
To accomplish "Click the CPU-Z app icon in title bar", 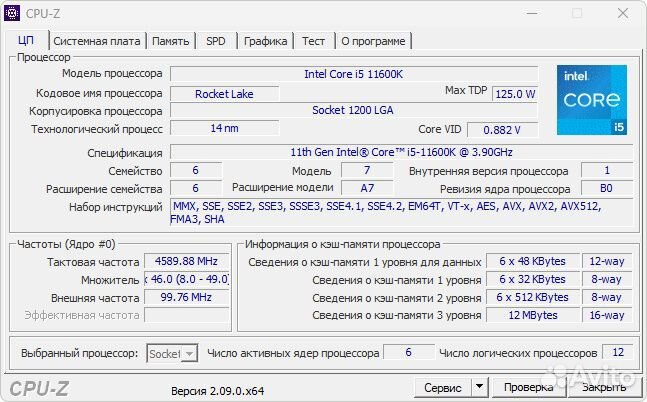I will 12,13.
